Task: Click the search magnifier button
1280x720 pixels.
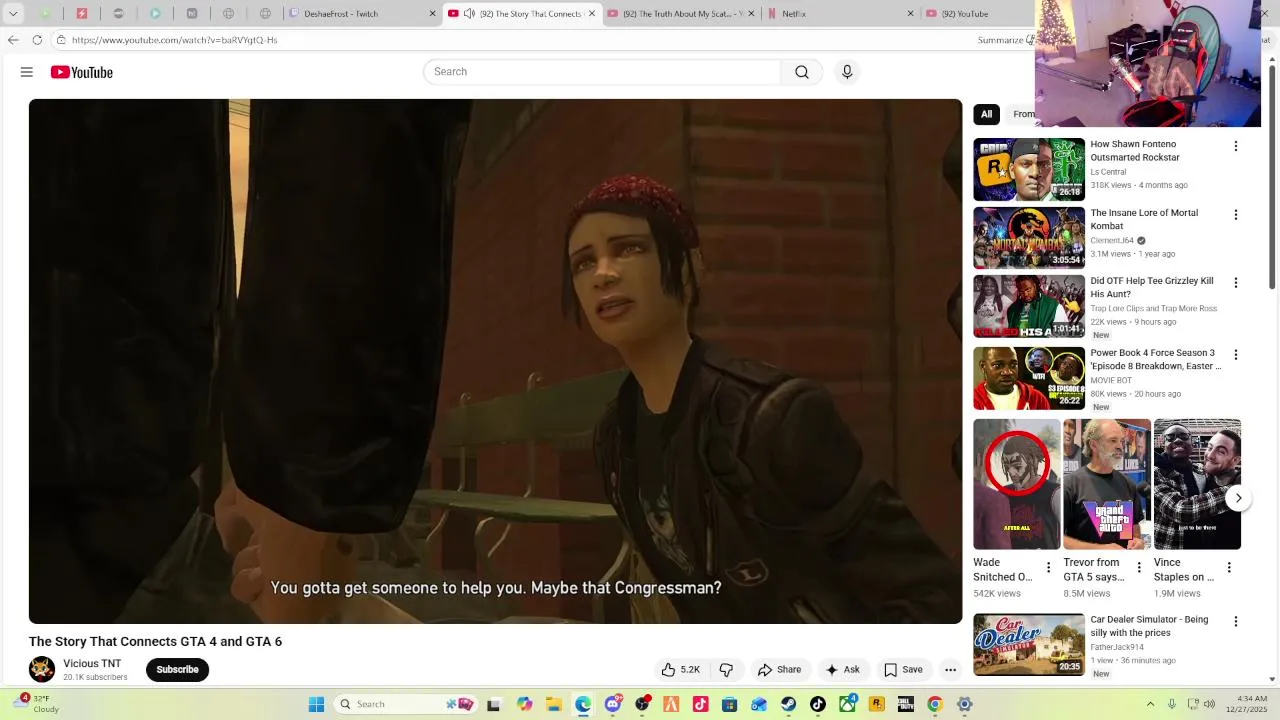Action: 802,72
